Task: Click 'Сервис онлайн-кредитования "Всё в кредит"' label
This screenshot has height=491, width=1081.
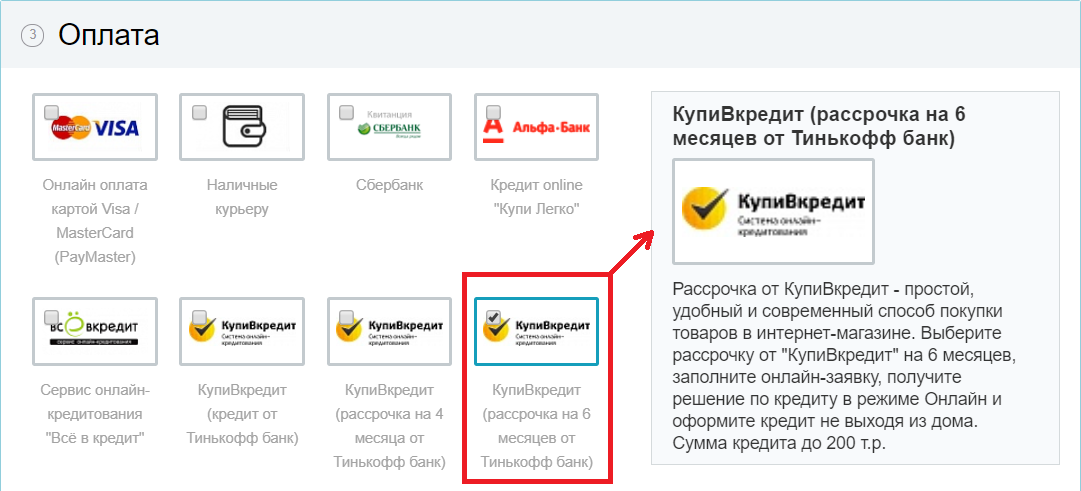Action: [x=95, y=414]
